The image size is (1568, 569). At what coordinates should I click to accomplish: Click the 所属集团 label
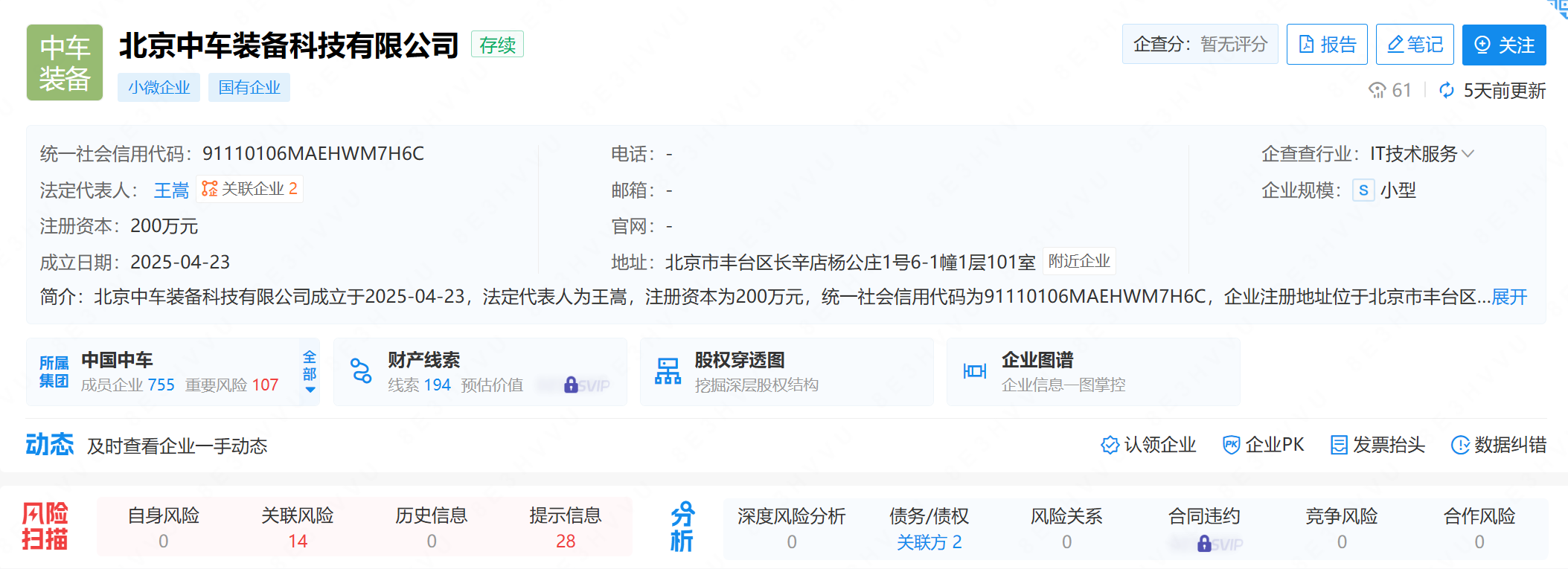pyautogui.click(x=54, y=372)
